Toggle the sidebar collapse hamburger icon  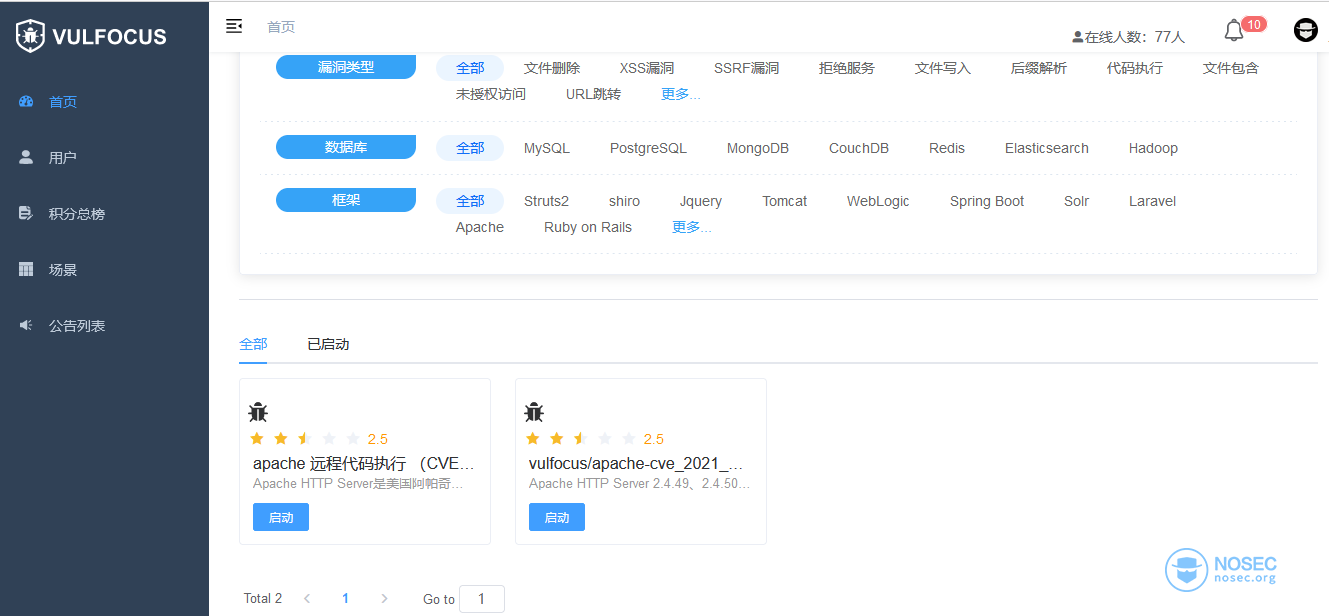click(234, 26)
